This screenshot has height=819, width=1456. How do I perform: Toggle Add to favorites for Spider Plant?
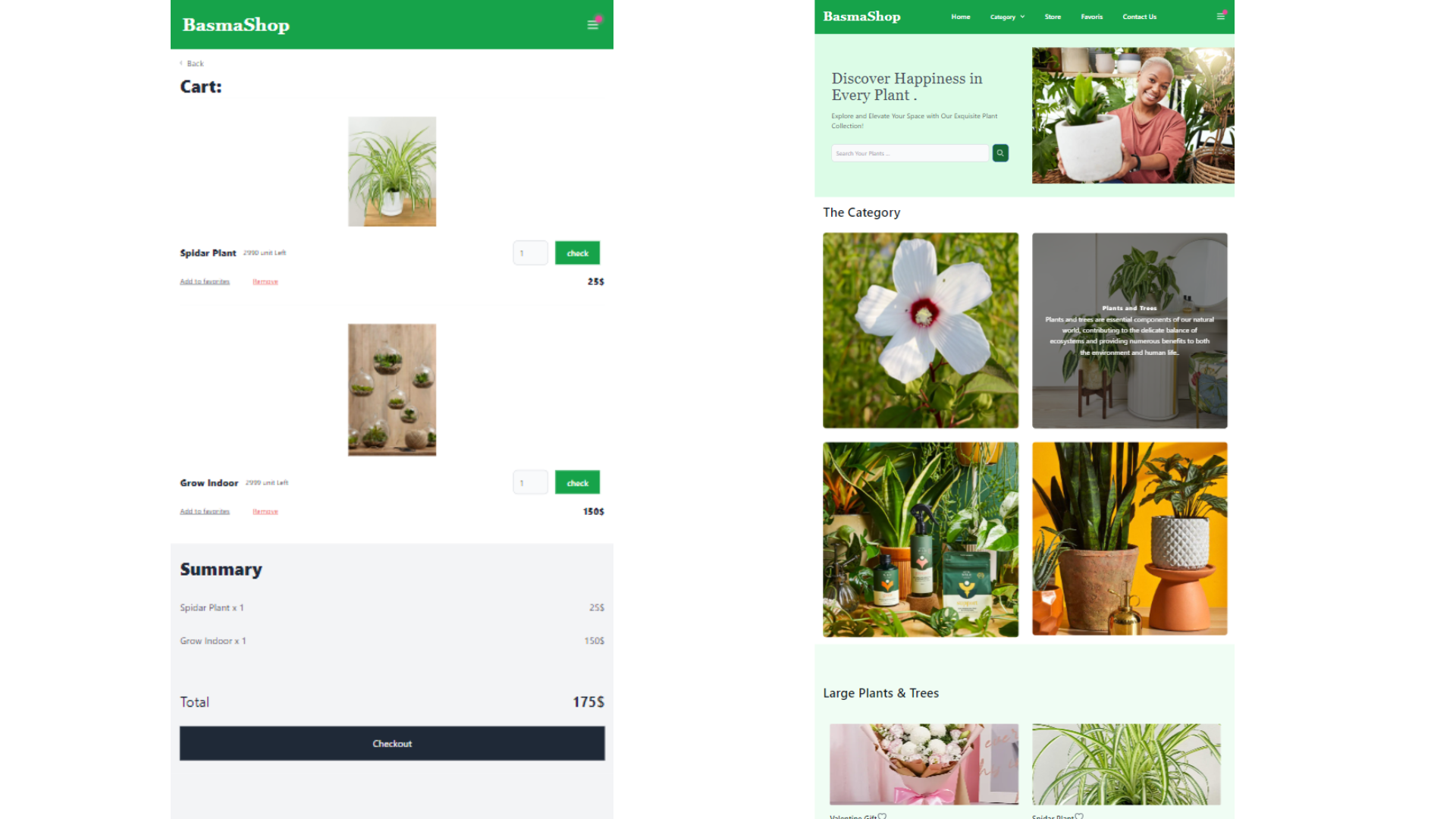coord(205,281)
